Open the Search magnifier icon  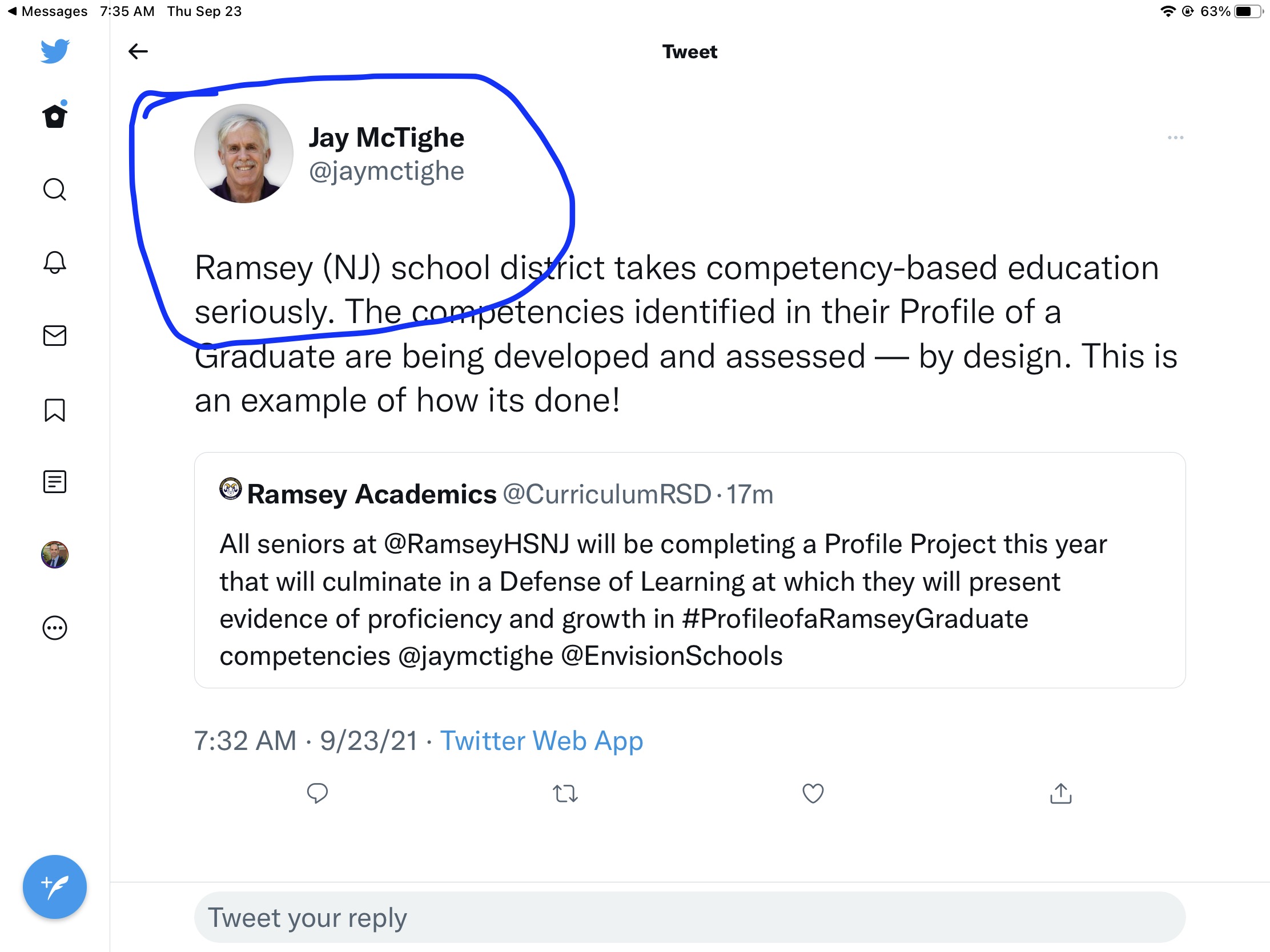55,189
